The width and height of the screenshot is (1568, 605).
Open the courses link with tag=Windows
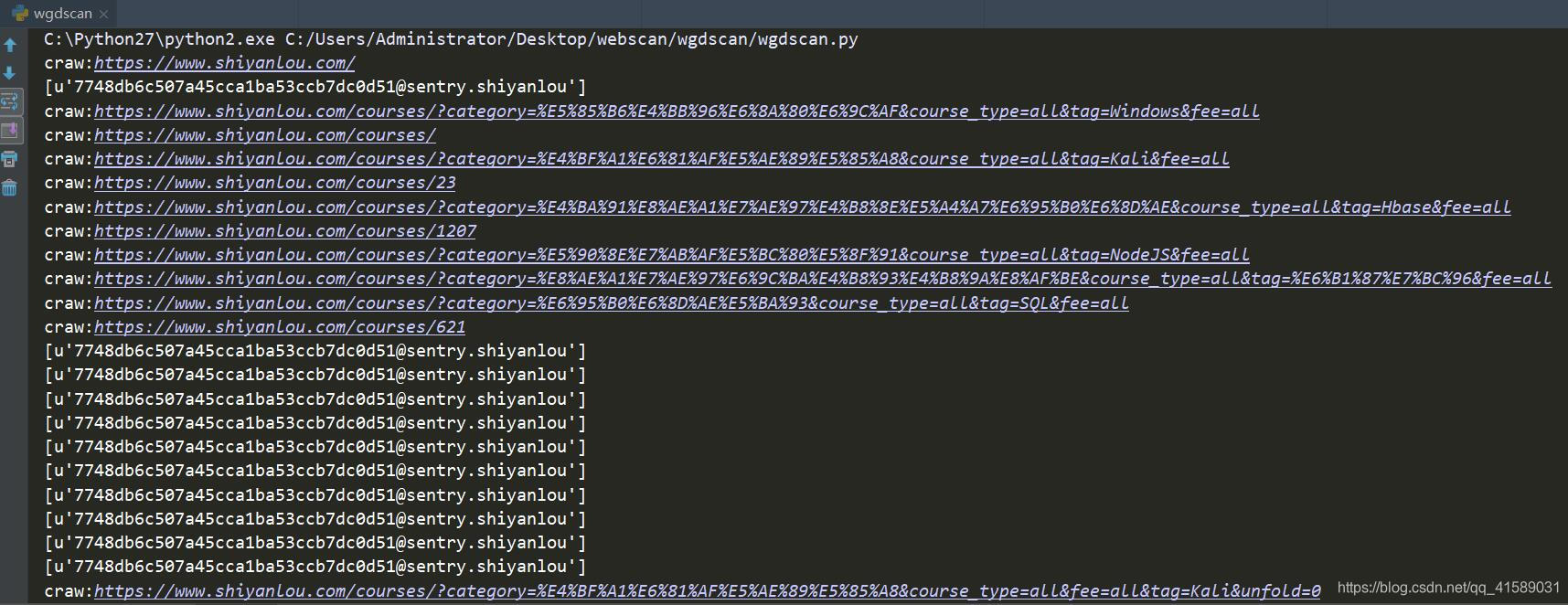point(677,111)
